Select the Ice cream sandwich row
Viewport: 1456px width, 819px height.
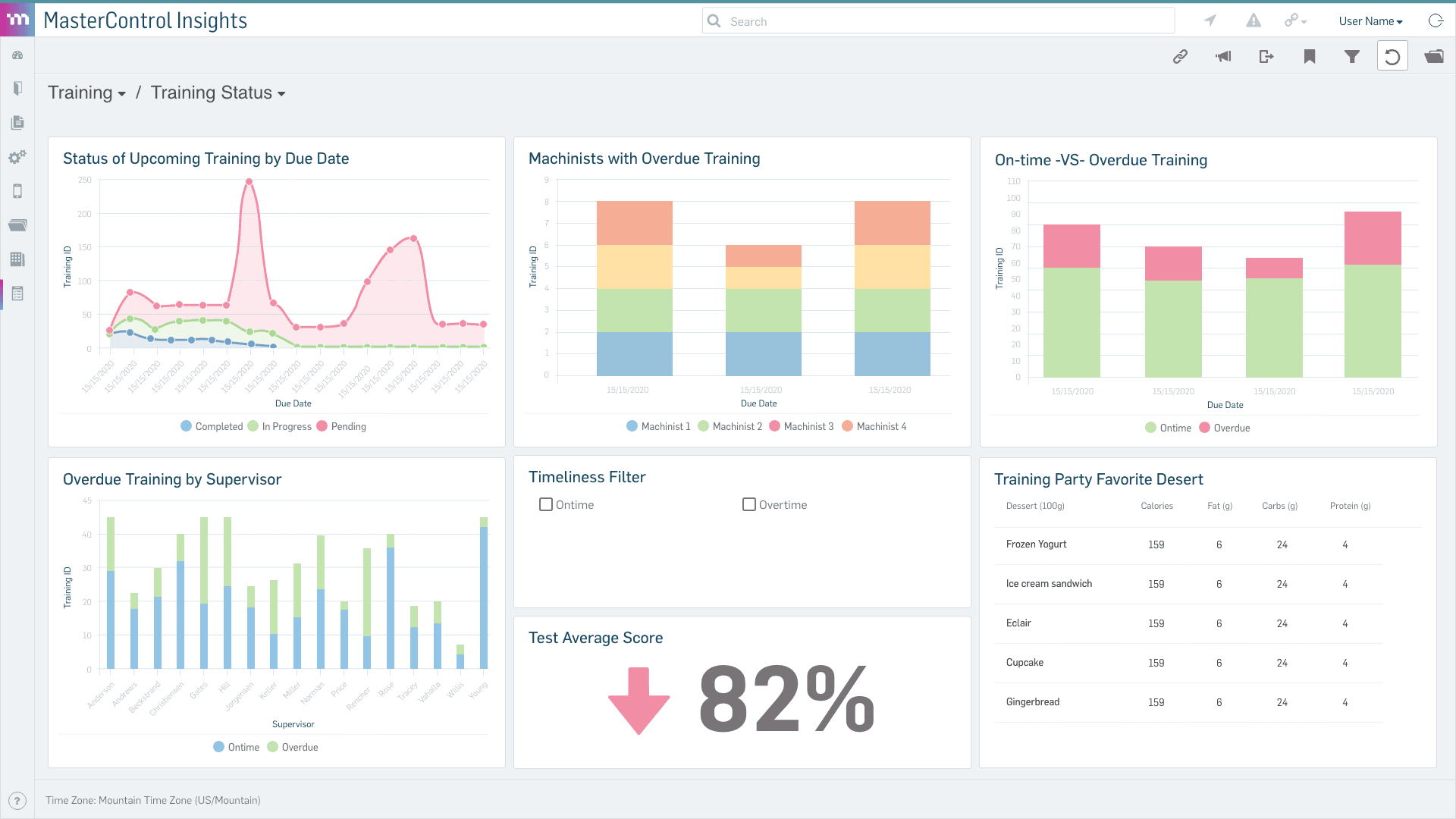1189,584
